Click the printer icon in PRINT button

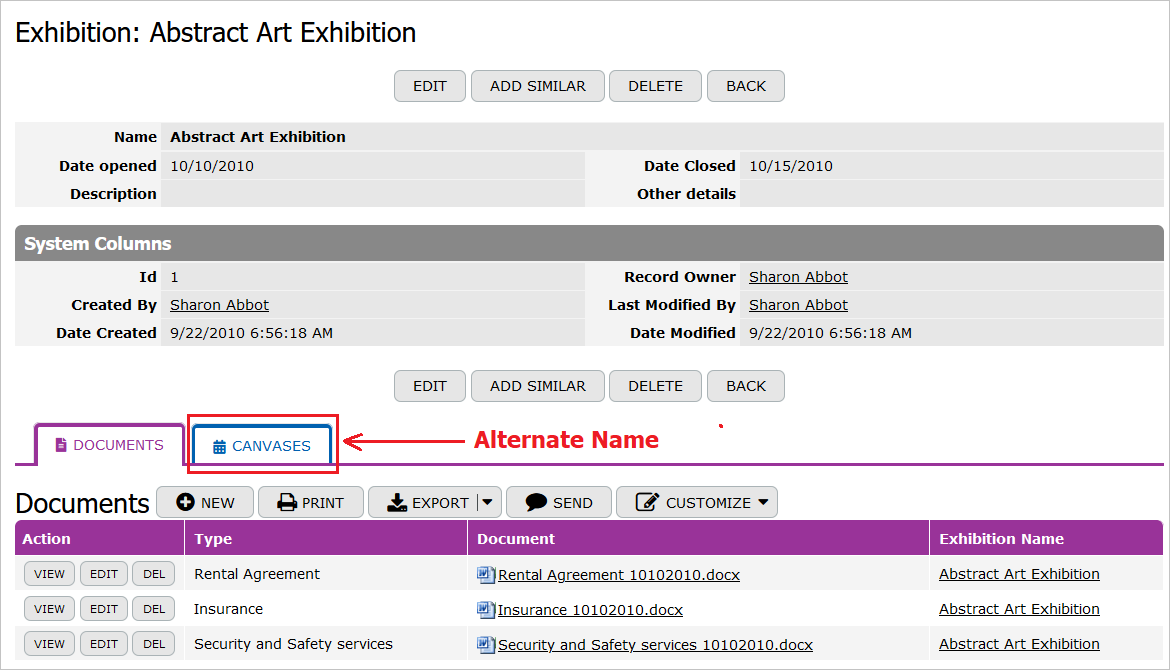coord(287,502)
